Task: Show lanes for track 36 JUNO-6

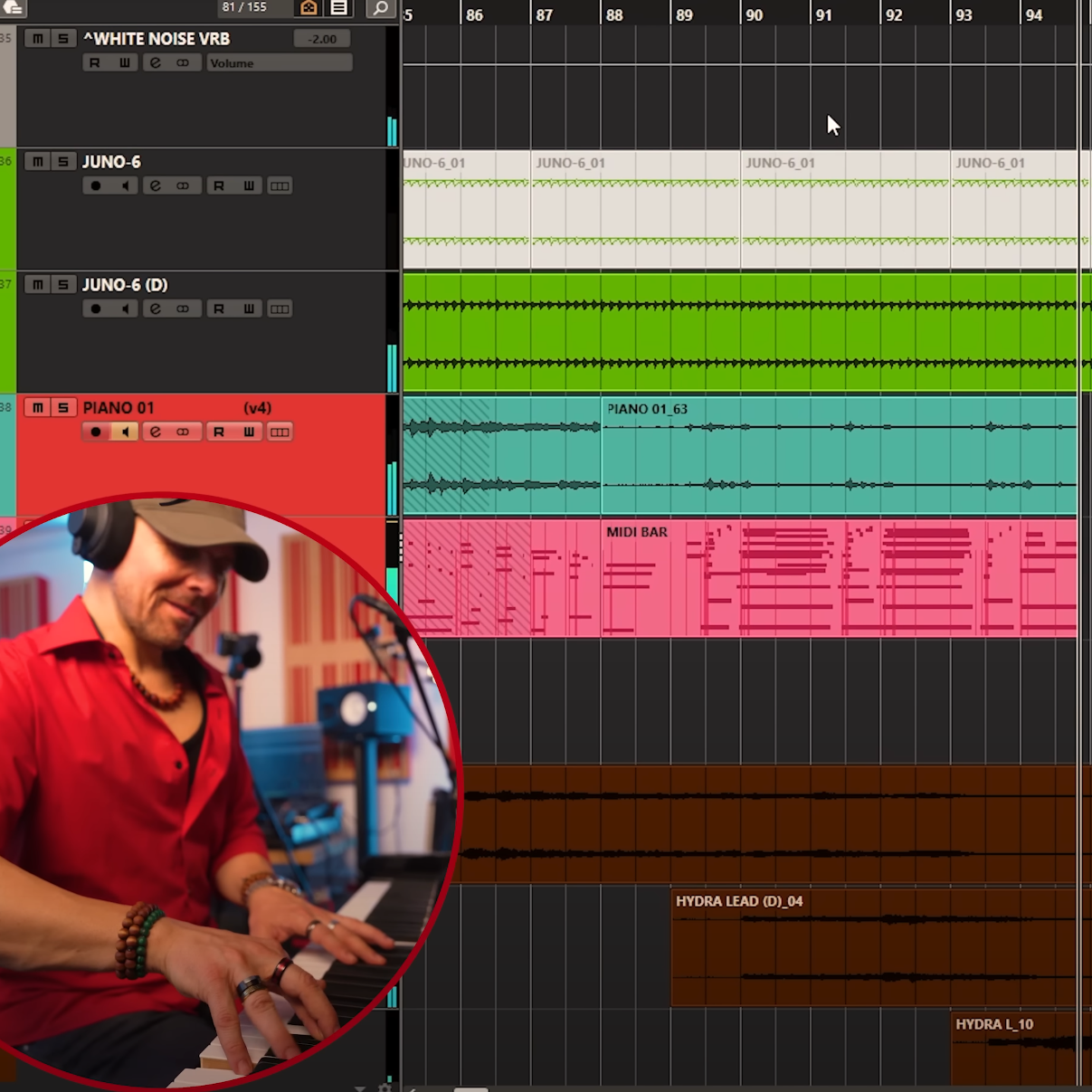Action: pyautogui.click(x=280, y=186)
